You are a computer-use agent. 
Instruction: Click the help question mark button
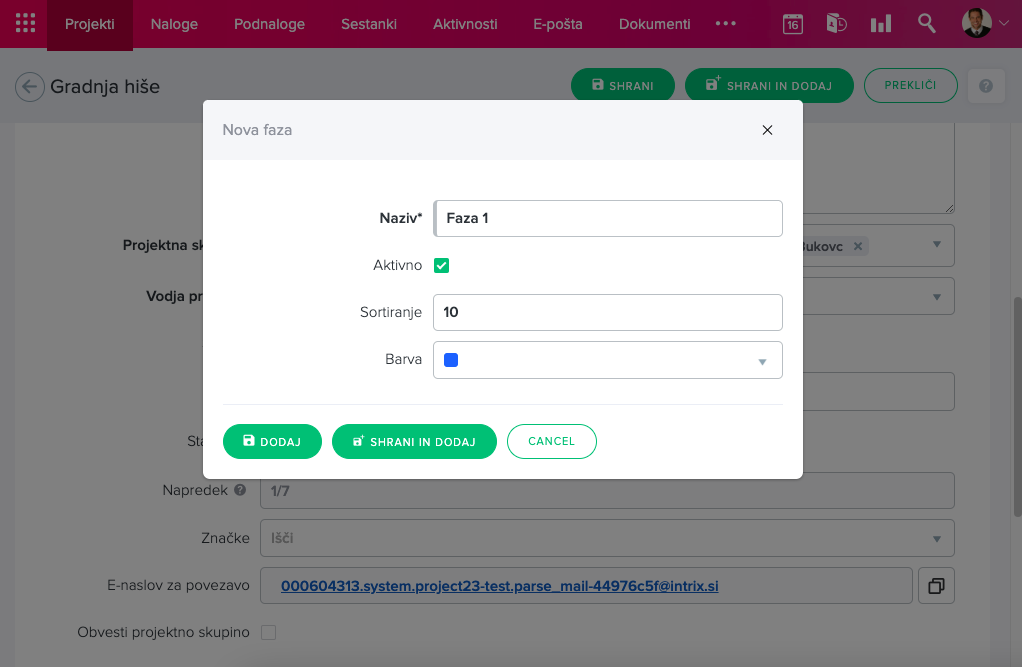pos(986,86)
